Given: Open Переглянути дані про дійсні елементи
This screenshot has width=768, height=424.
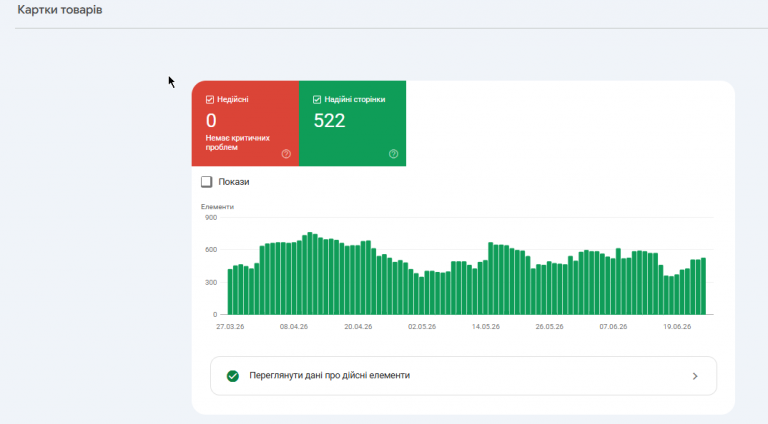Looking at the screenshot, I should pyautogui.click(x=463, y=376).
